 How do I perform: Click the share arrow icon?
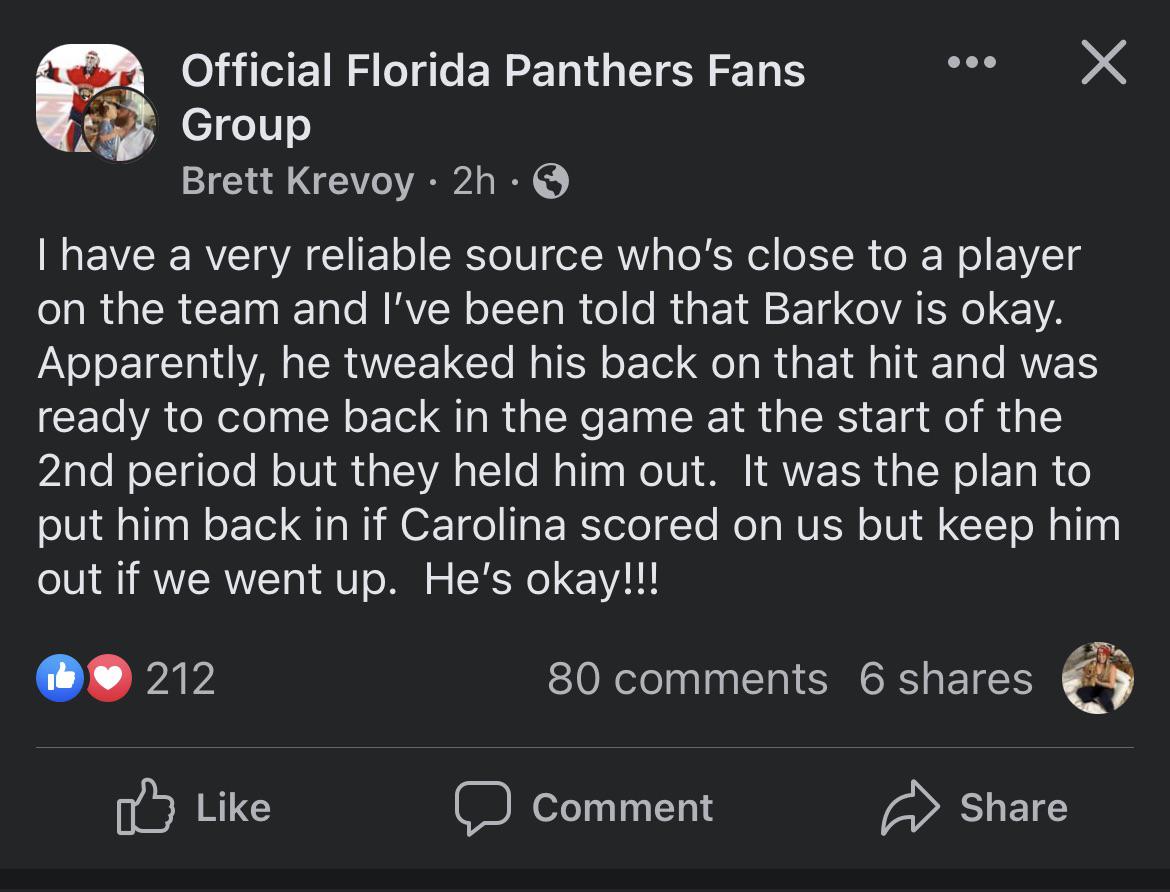[x=909, y=808]
